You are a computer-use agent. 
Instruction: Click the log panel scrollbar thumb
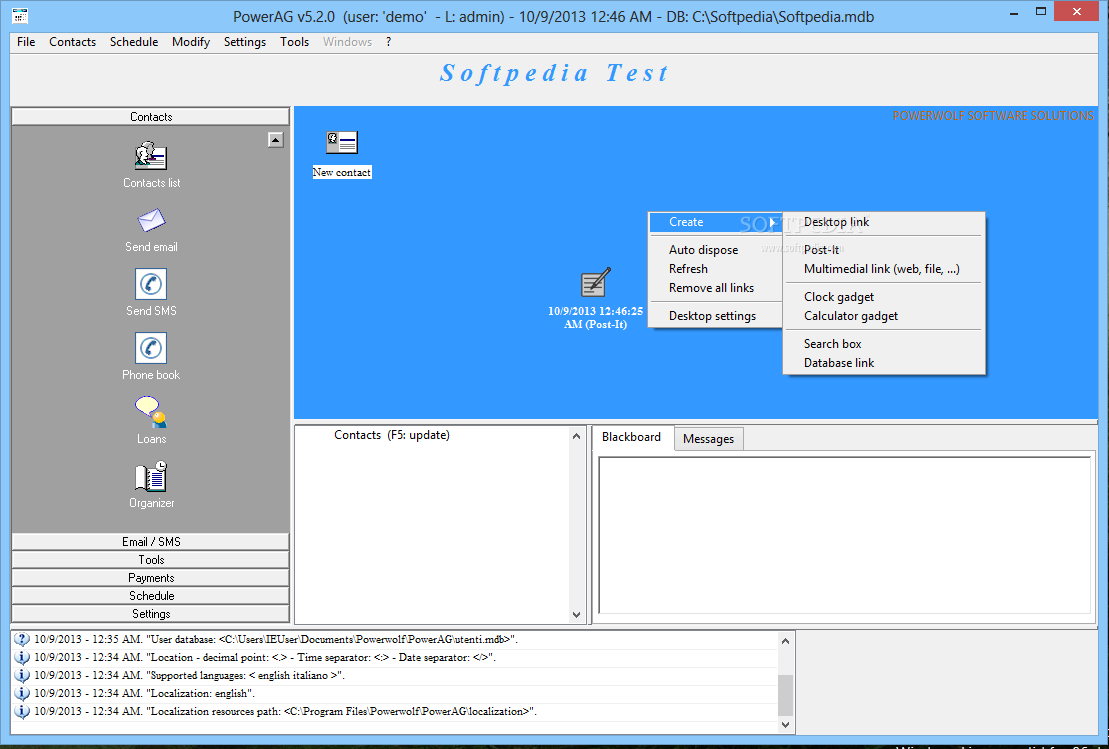click(785, 695)
